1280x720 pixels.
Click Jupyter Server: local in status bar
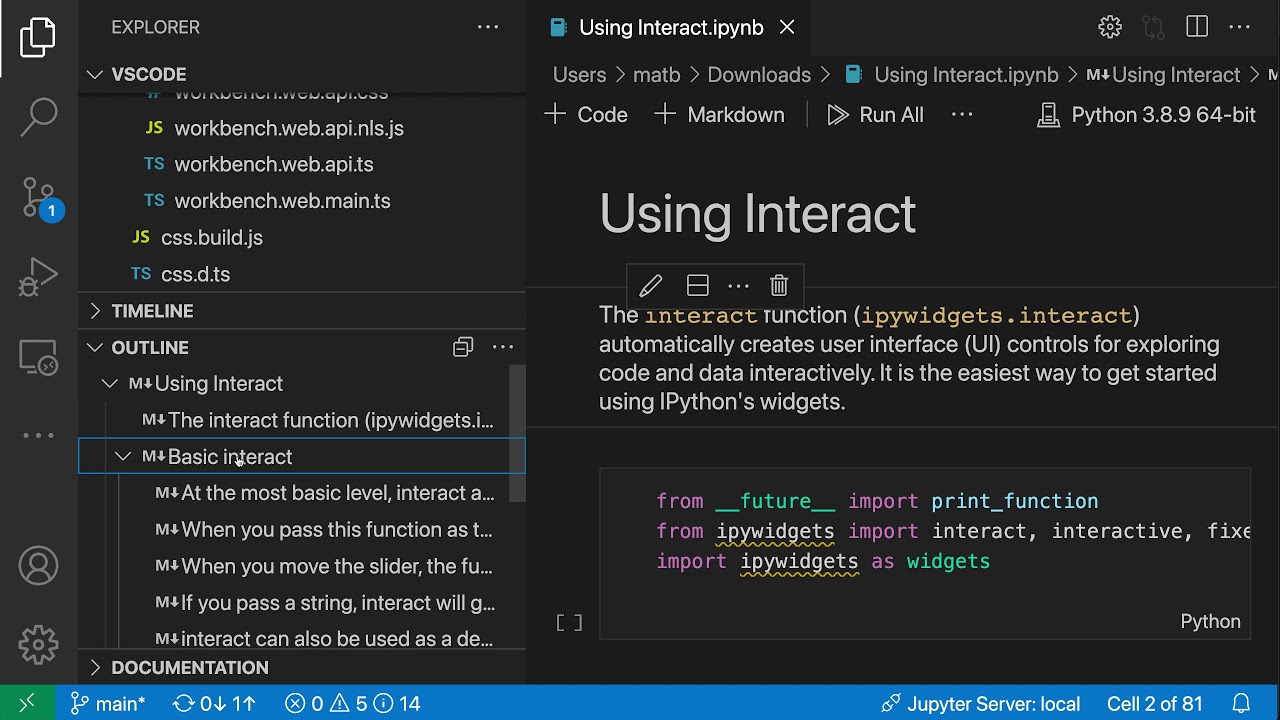(x=980, y=703)
